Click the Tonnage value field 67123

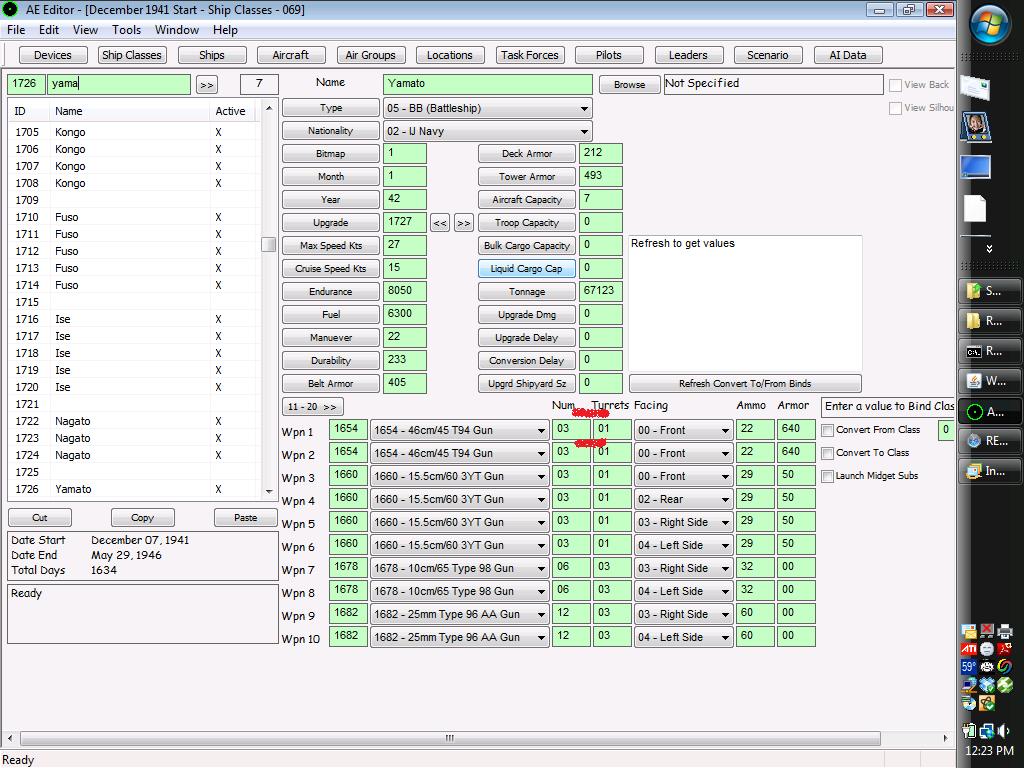click(x=600, y=291)
